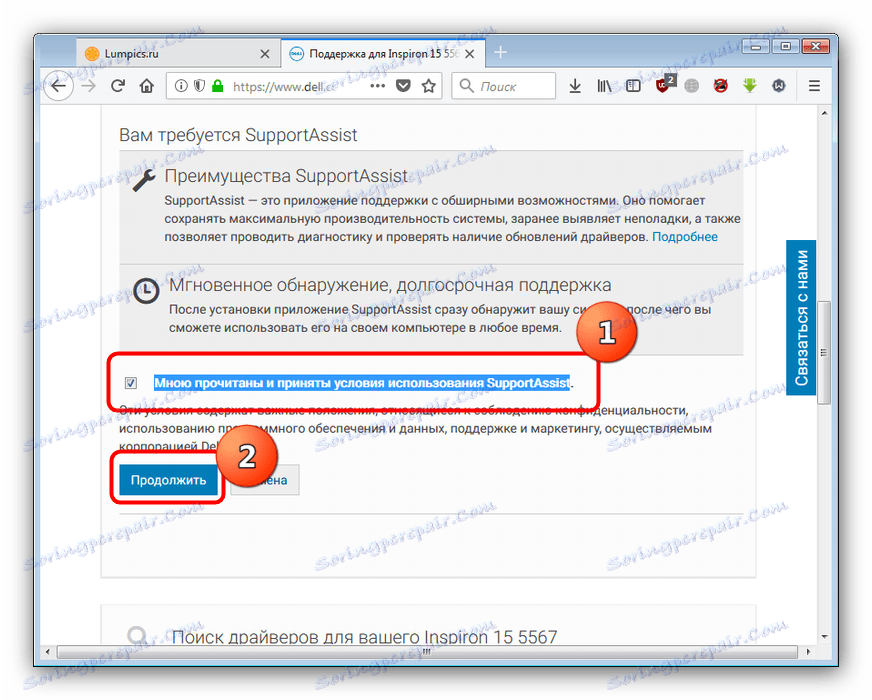Toggle the sidebar panel icon
Image resolution: width=872 pixels, height=700 pixels.
pos(633,86)
